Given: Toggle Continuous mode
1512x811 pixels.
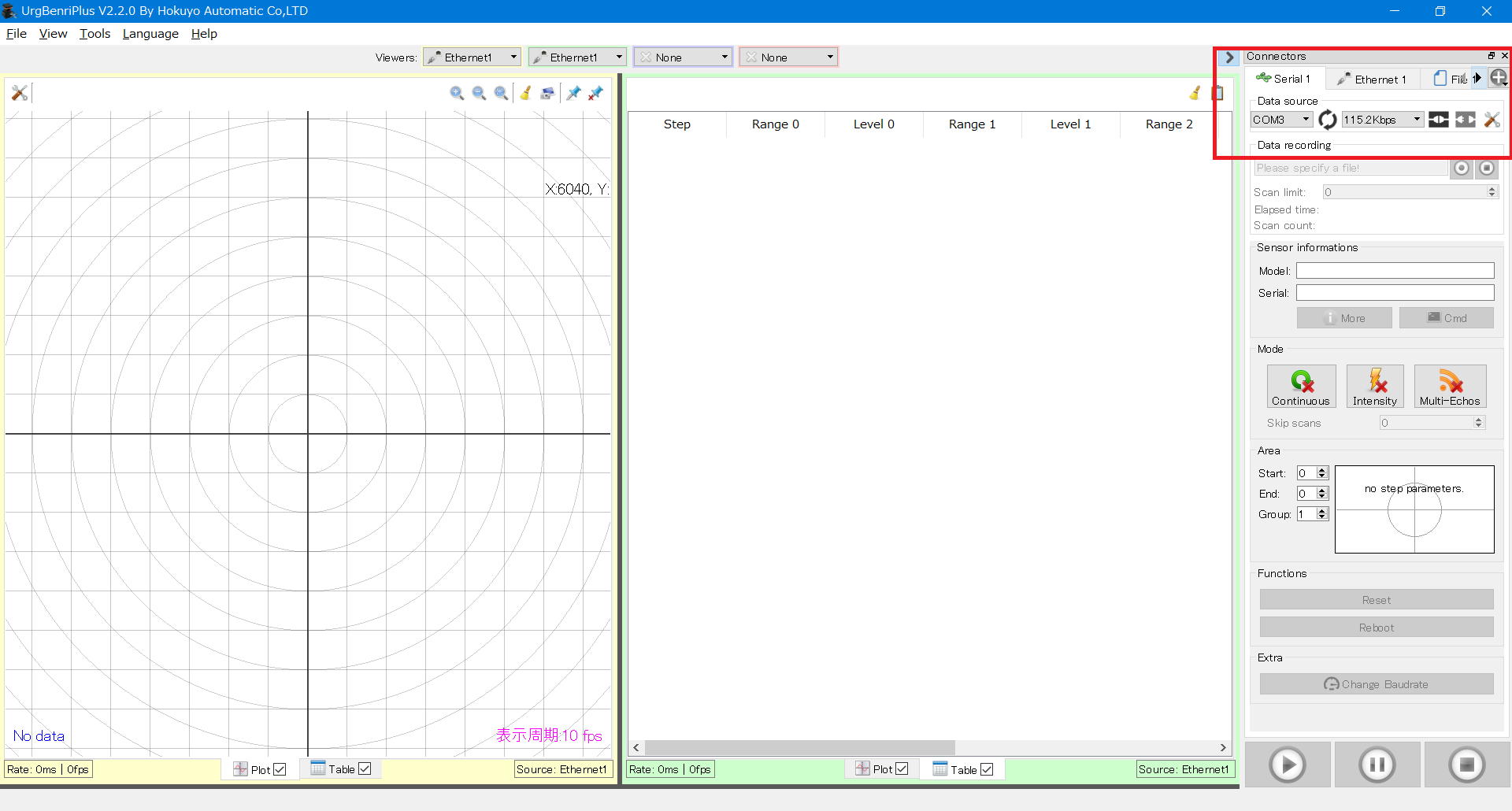Looking at the screenshot, I should click(x=1301, y=387).
